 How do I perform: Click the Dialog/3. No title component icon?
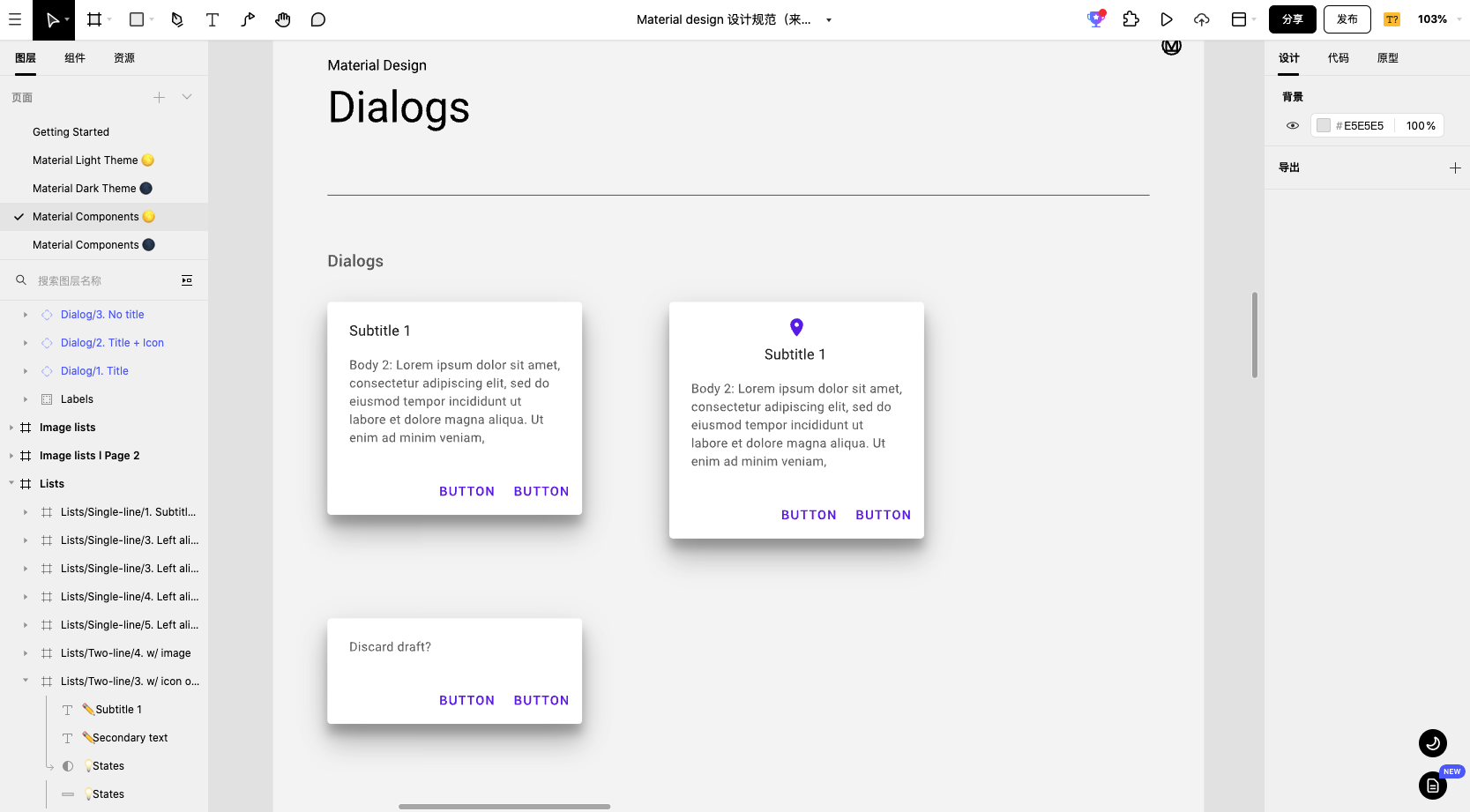pos(47,315)
